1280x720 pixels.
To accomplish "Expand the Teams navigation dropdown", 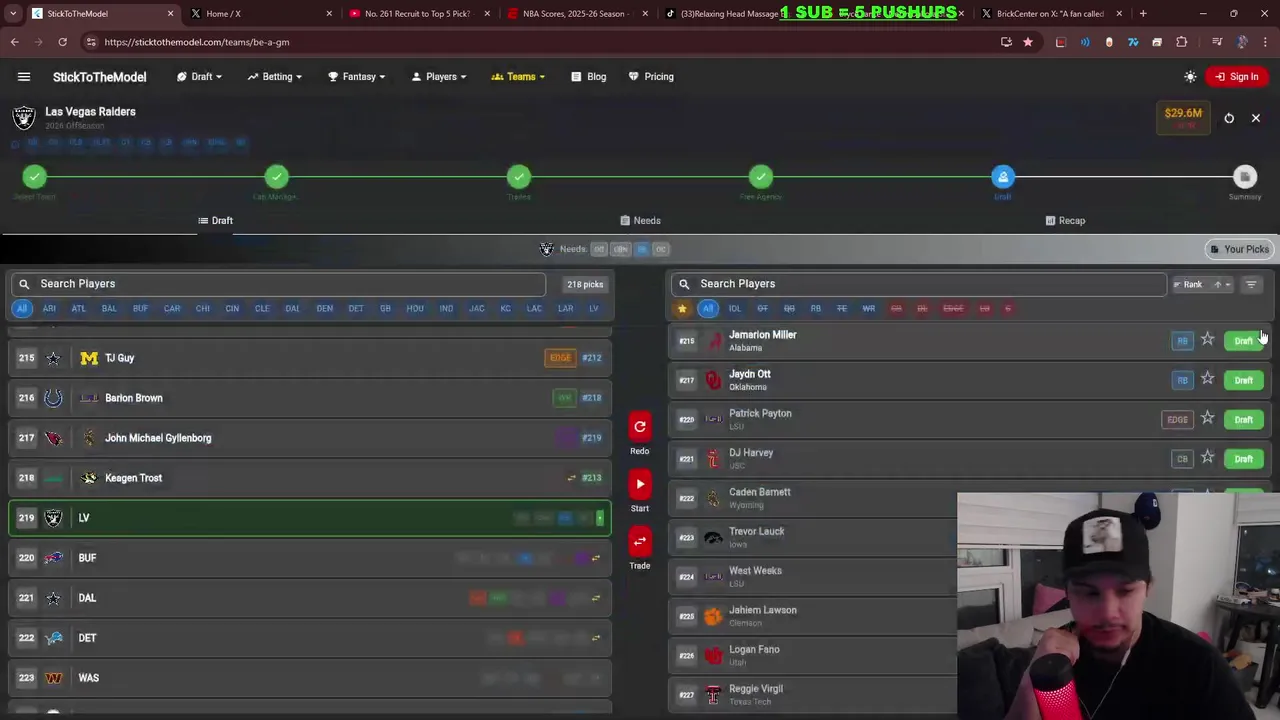I will click(518, 77).
